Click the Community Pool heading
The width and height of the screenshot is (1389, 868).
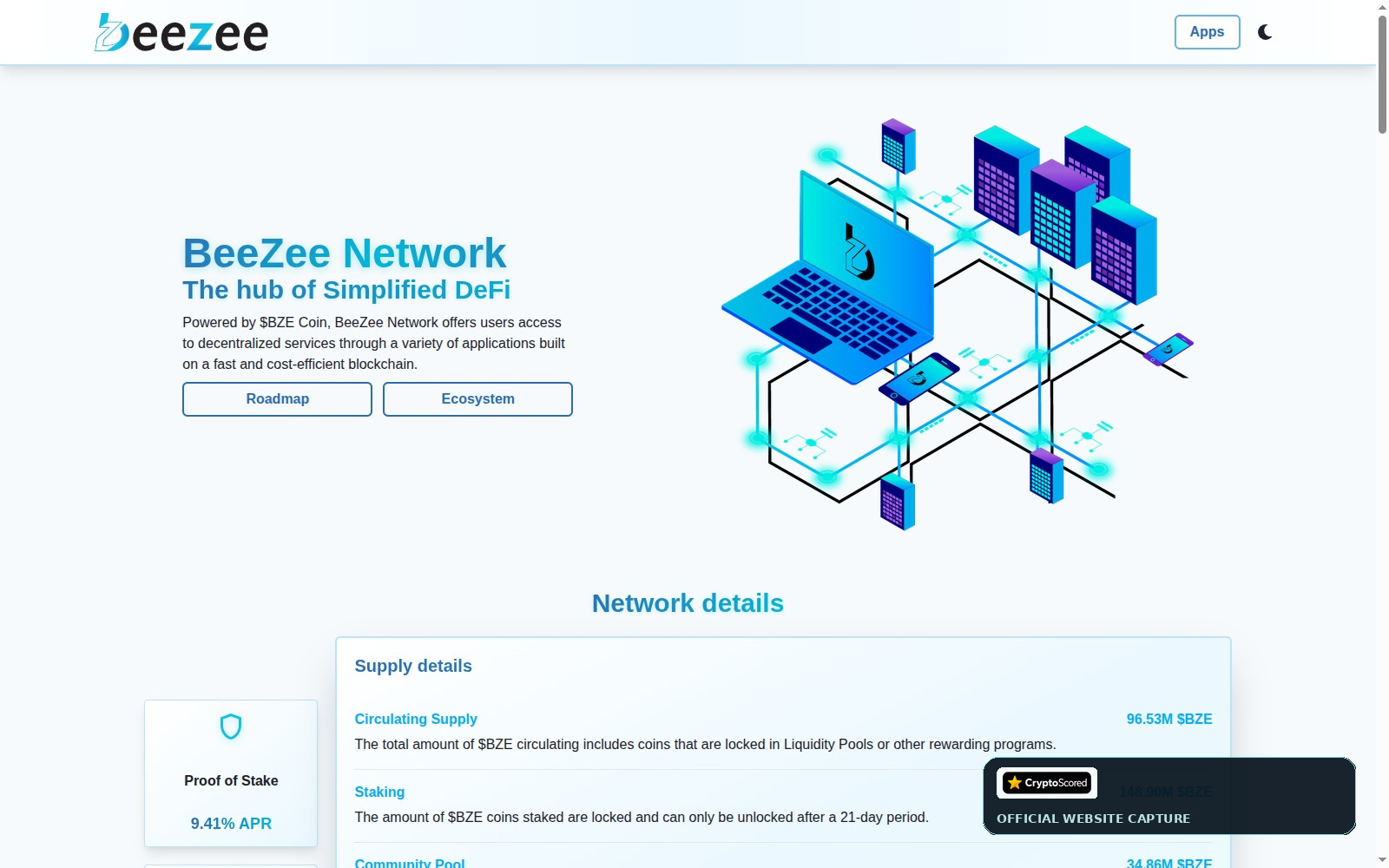pyautogui.click(x=410, y=863)
